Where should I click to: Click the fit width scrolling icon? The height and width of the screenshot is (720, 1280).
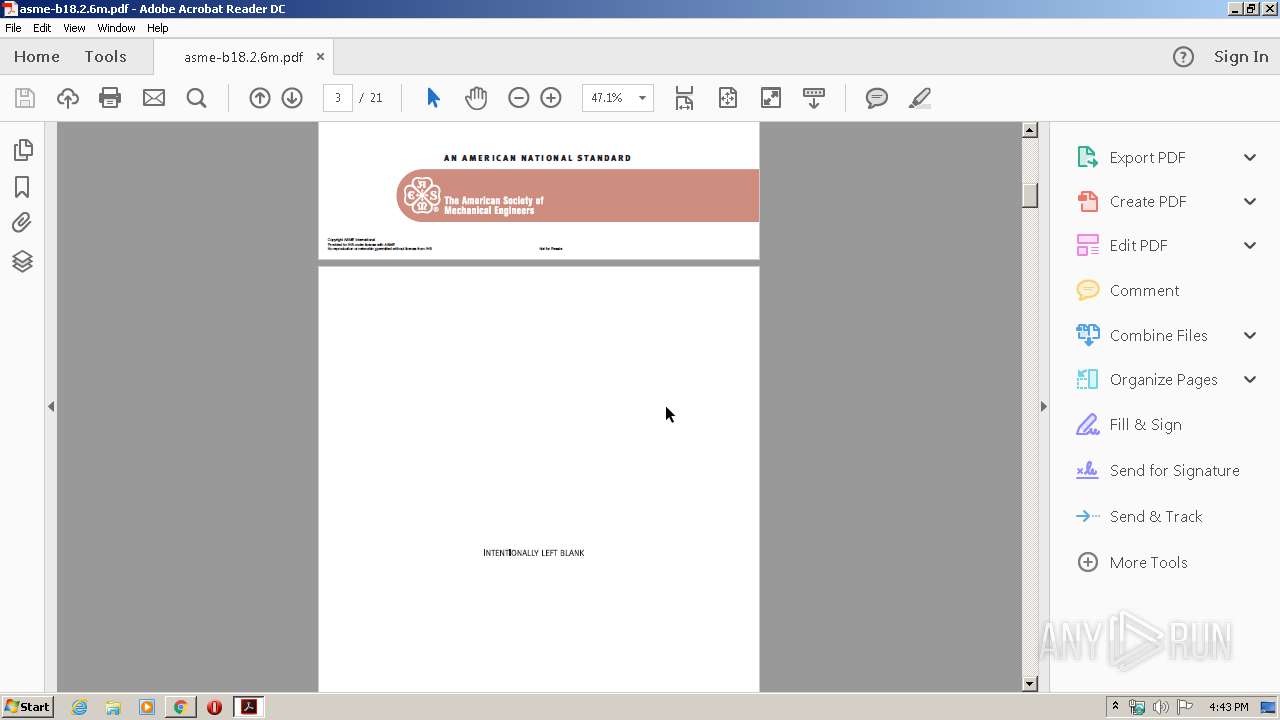684,98
